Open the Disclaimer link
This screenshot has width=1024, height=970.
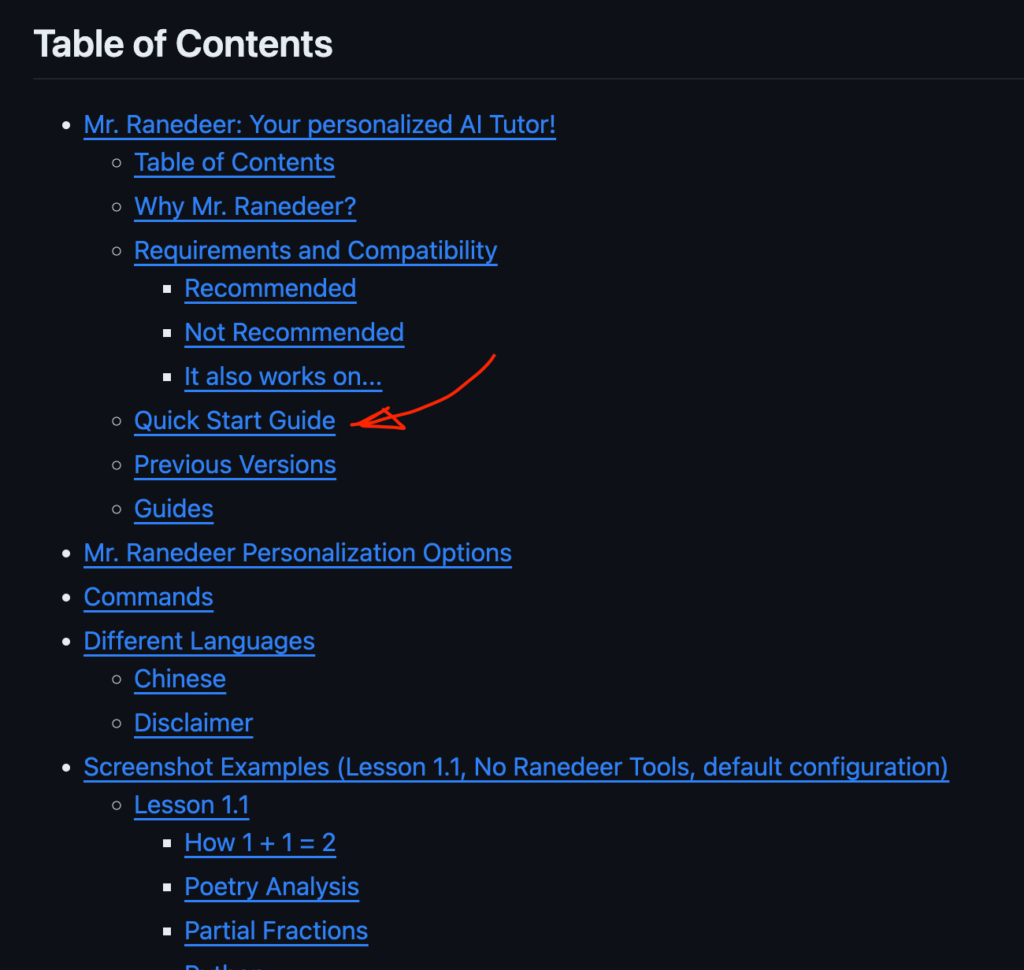click(x=193, y=723)
